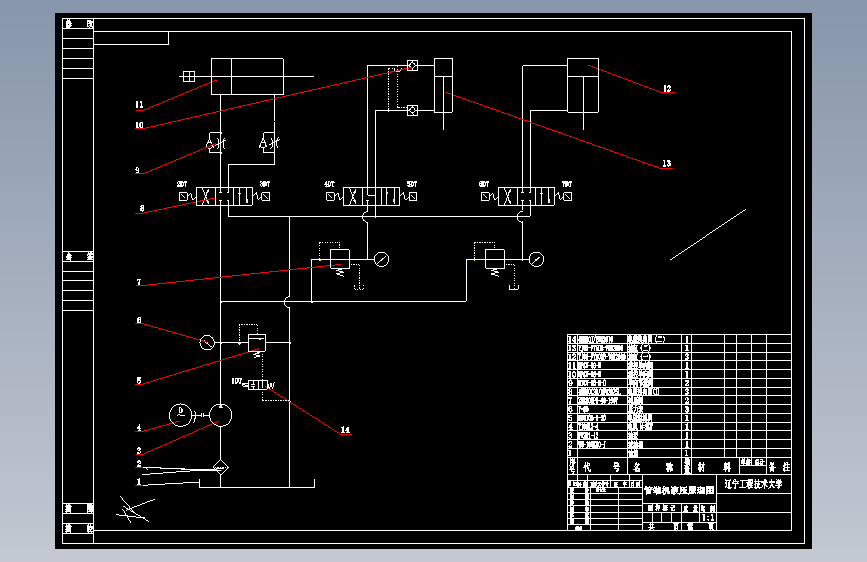Select the pressure reducing valve pointed by 7

340,259
